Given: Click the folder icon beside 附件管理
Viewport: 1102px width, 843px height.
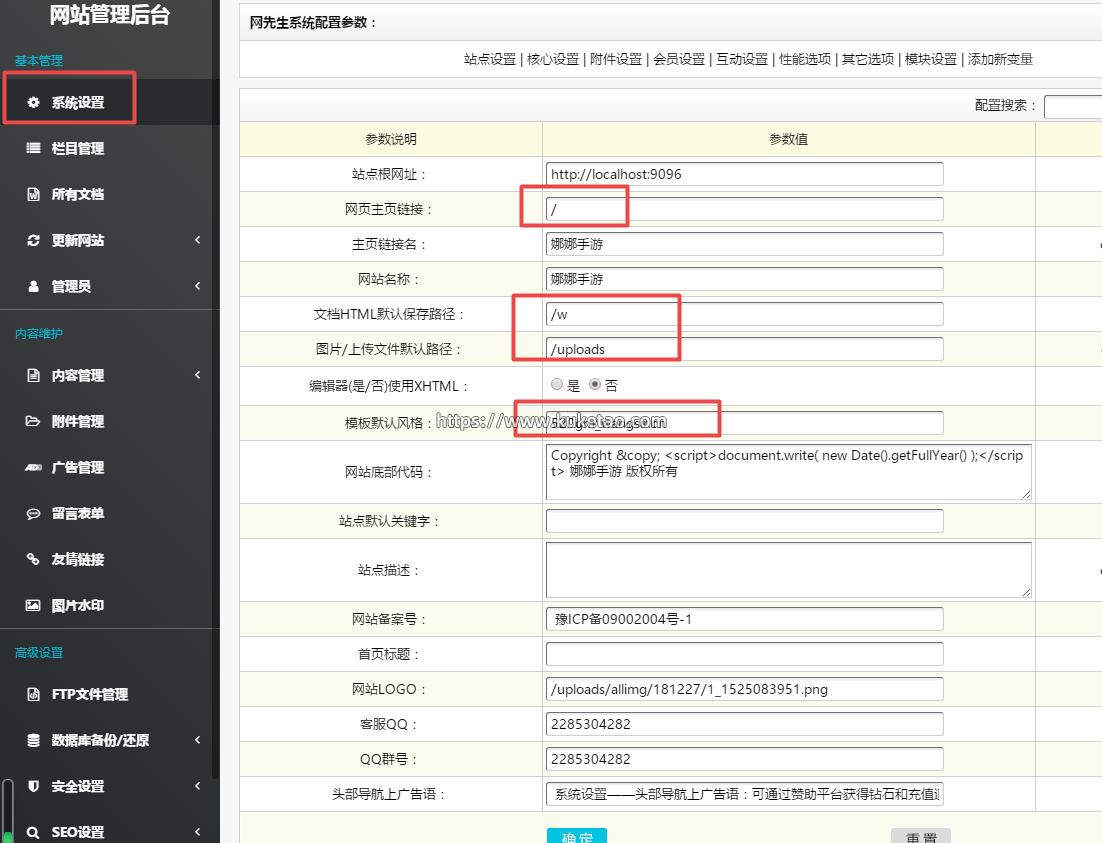Looking at the screenshot, I should click(x=33, y=421).
